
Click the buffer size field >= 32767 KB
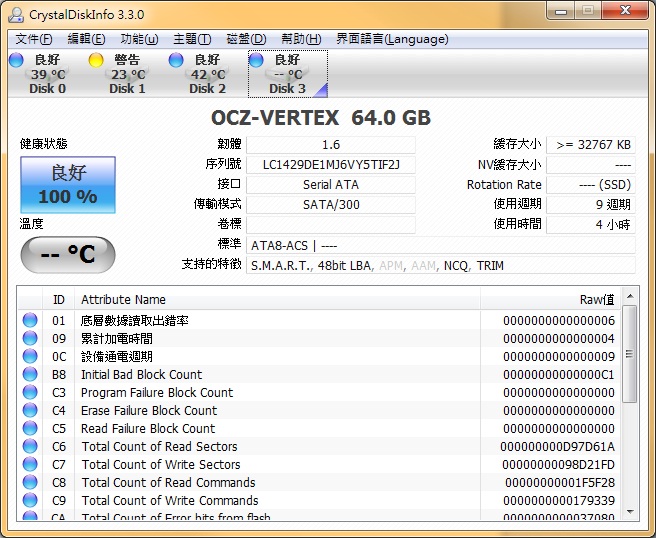click(x=591, y=145)
